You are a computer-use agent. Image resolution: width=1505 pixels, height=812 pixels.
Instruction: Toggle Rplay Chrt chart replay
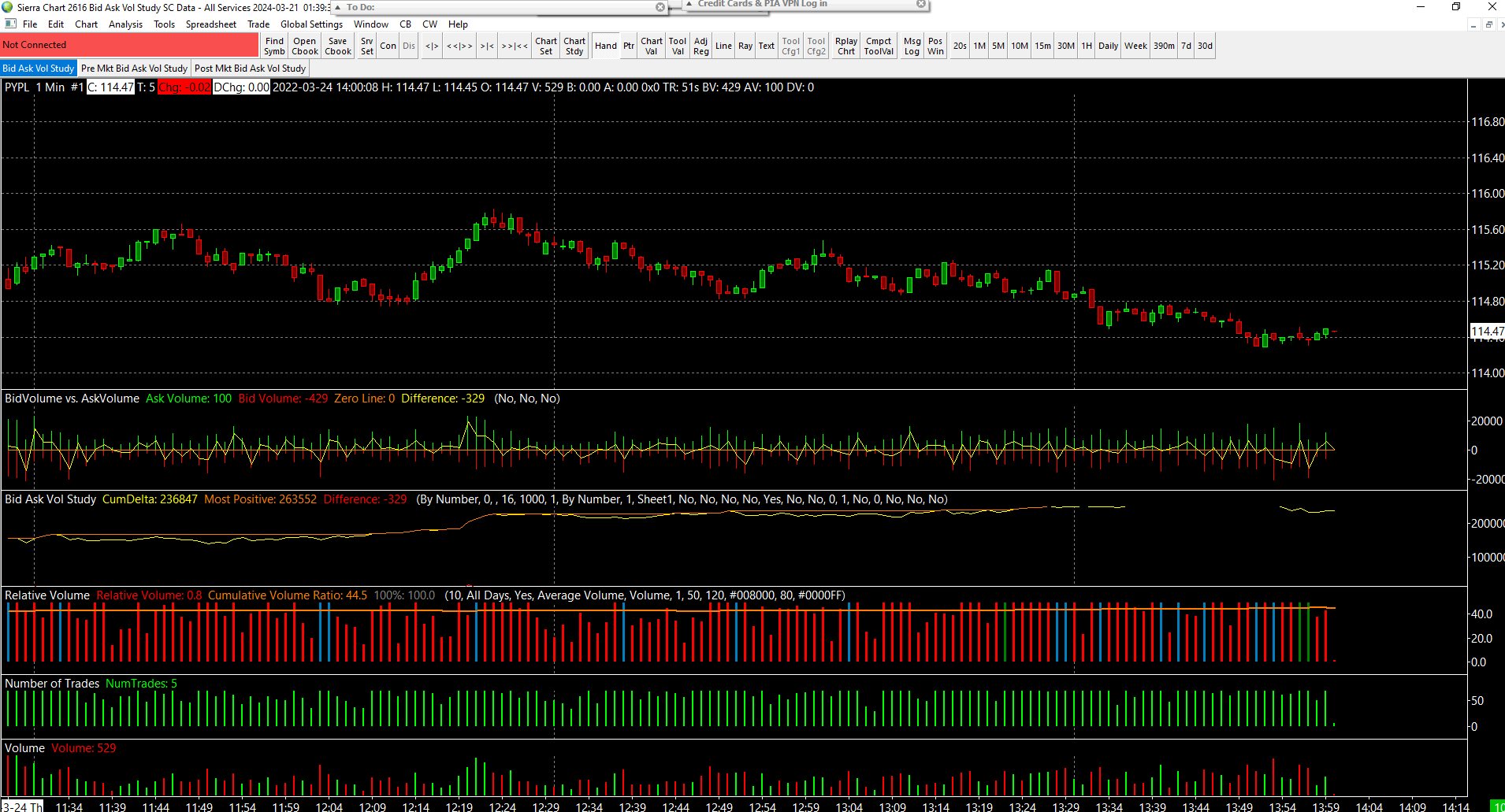[x=846, y=46]
